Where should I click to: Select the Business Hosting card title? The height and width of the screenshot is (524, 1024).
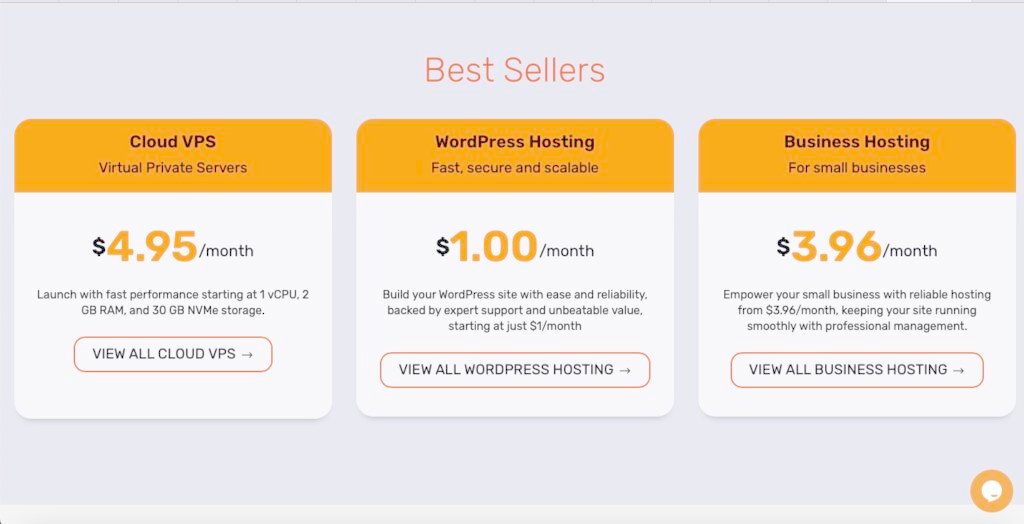[x=857, y=142]
